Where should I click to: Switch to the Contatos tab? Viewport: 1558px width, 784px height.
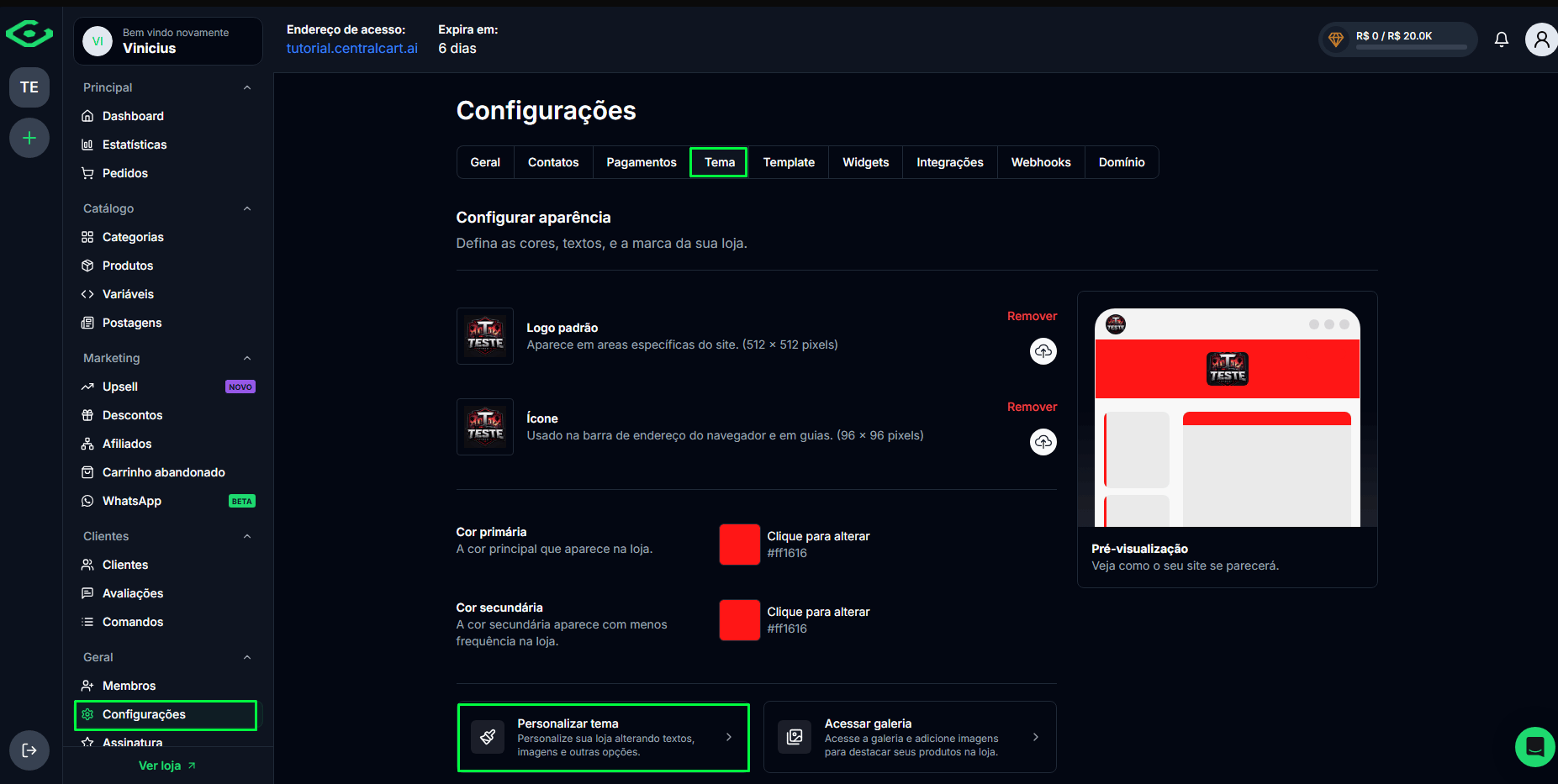pos(553,162)
